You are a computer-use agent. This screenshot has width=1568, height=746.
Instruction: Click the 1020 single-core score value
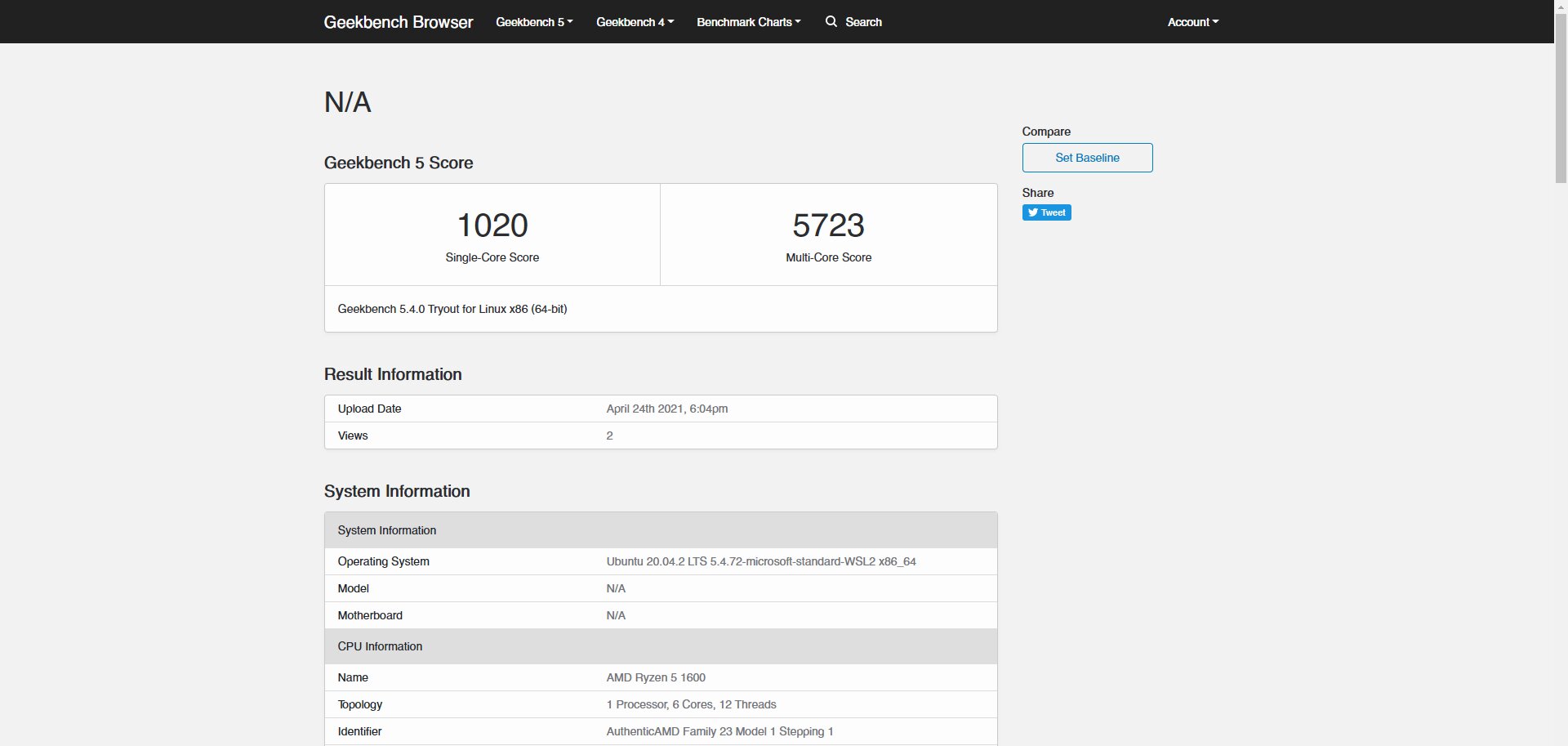point(492,225)
